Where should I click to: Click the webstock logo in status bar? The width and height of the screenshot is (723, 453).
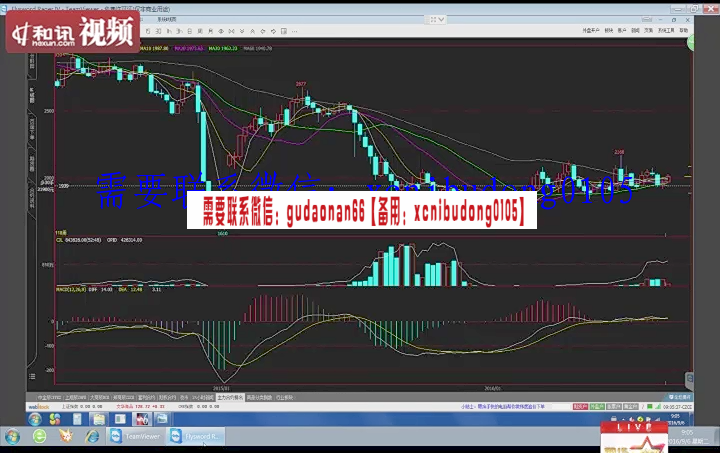(x=39, y=407)
